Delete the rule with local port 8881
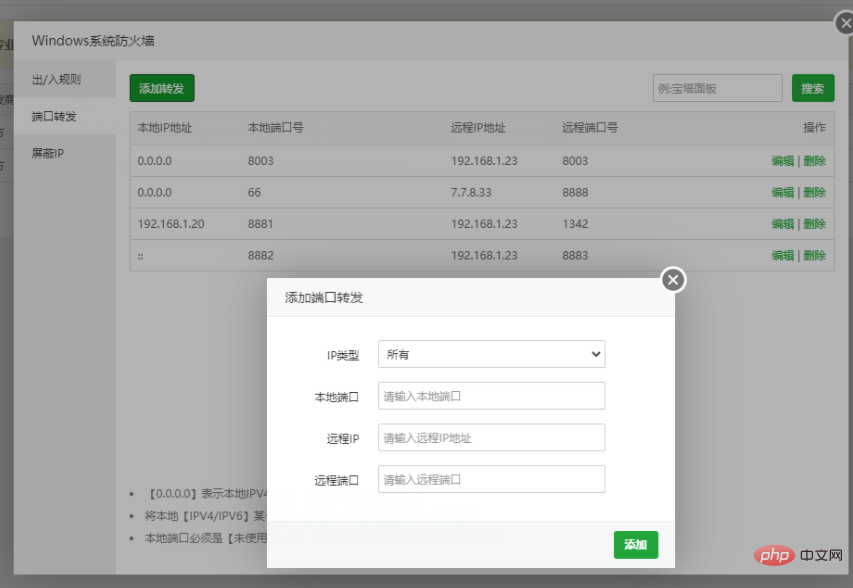This screenshot has height=588, width=853. click(814, 224)
